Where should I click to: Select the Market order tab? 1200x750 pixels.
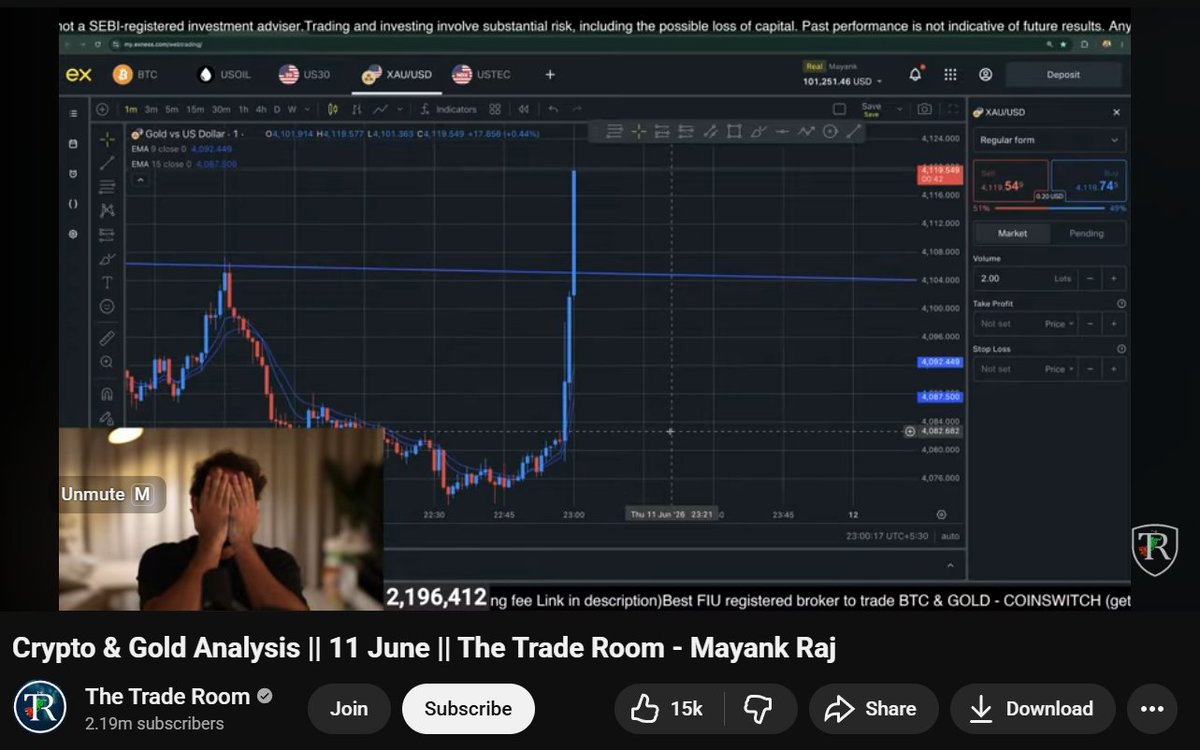click(1012, 233)
